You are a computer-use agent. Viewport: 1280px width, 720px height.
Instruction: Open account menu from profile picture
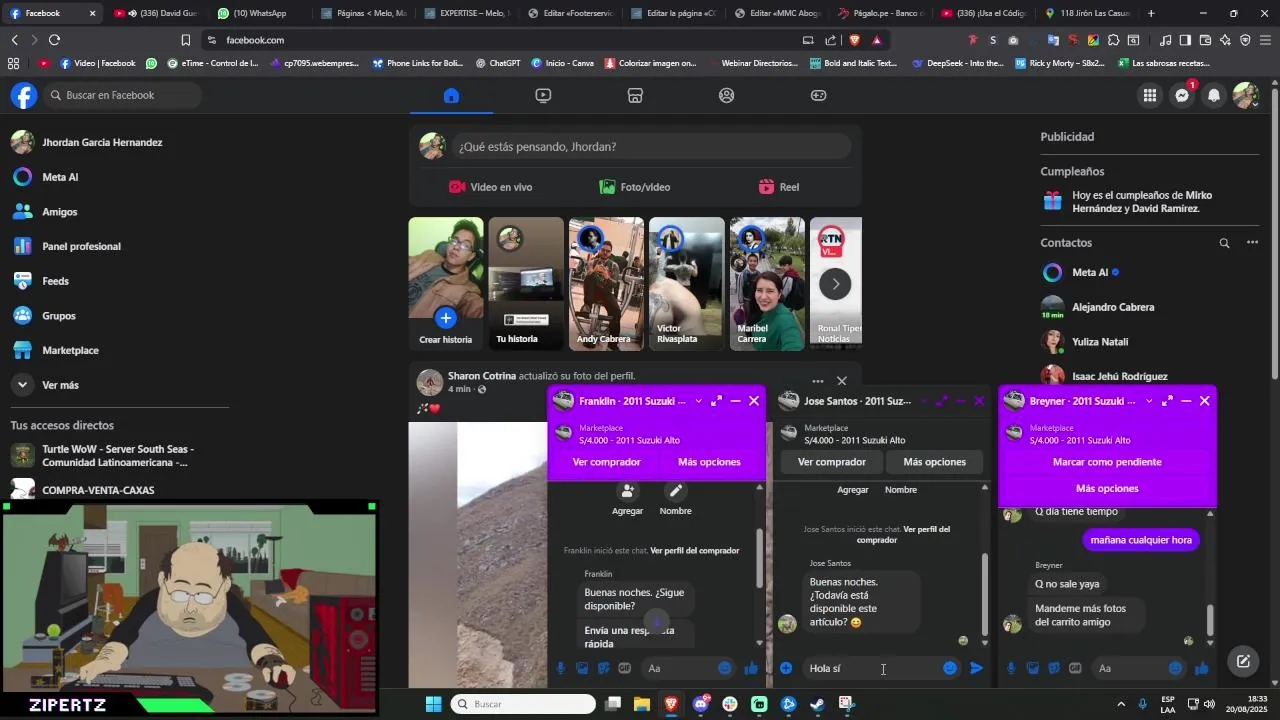point(1245,96)
